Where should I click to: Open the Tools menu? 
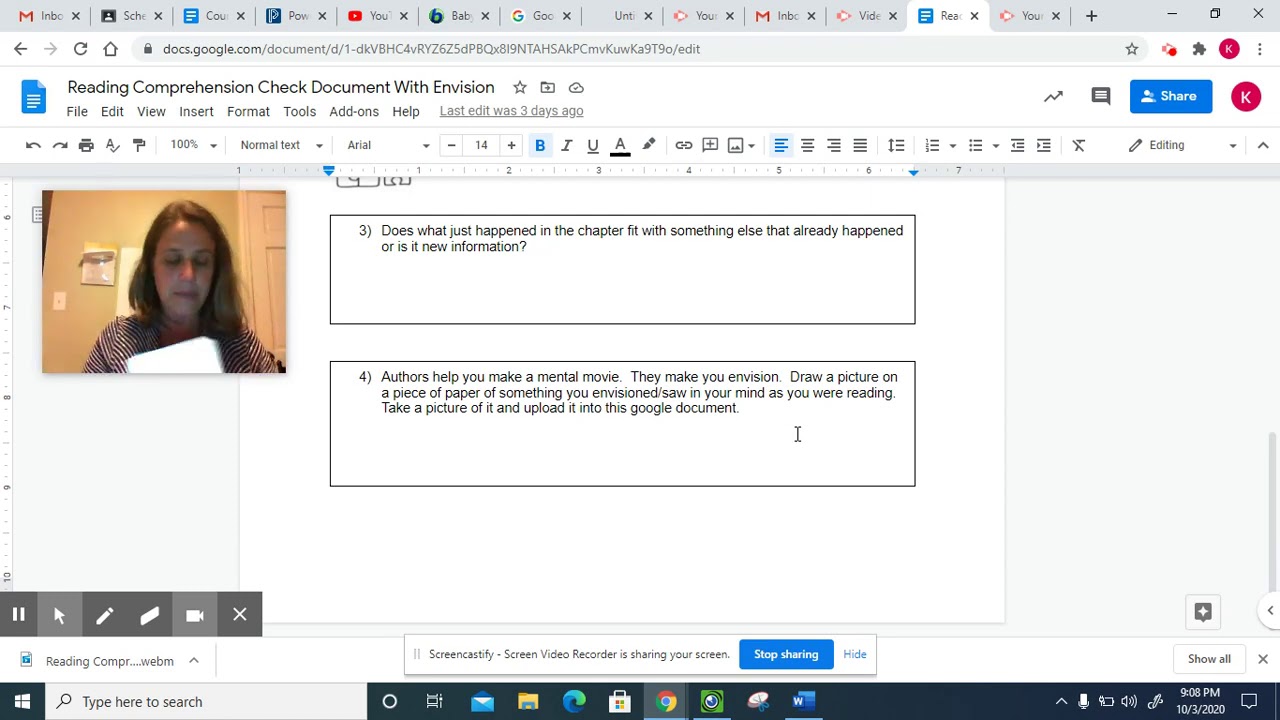(x=299, y=111)
